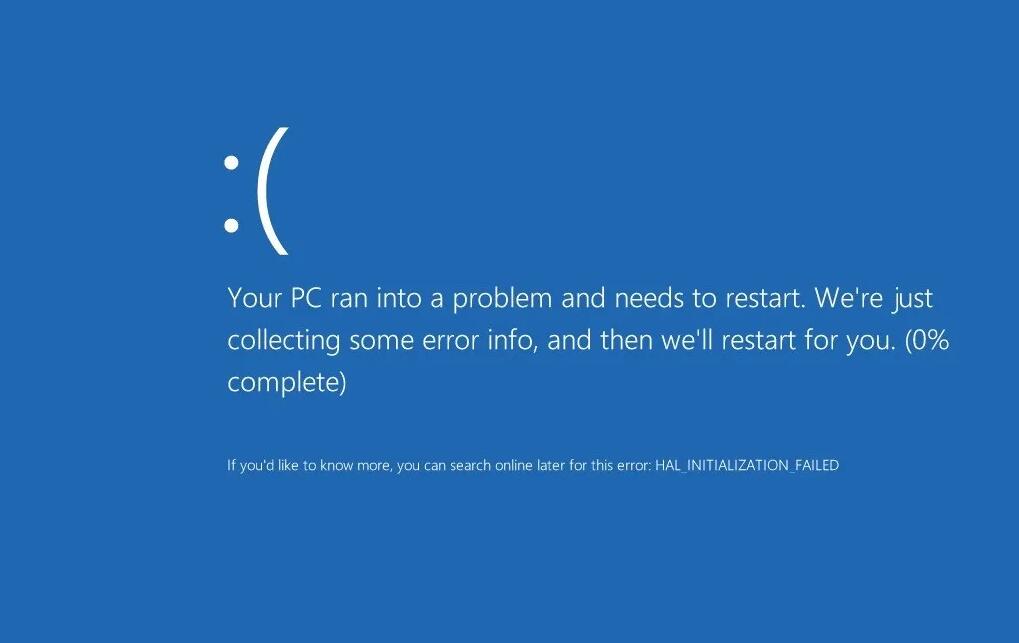Click the '(0%' progress percentage
The width and height of the screenshot is (1019, 643).
pos(927,340)
